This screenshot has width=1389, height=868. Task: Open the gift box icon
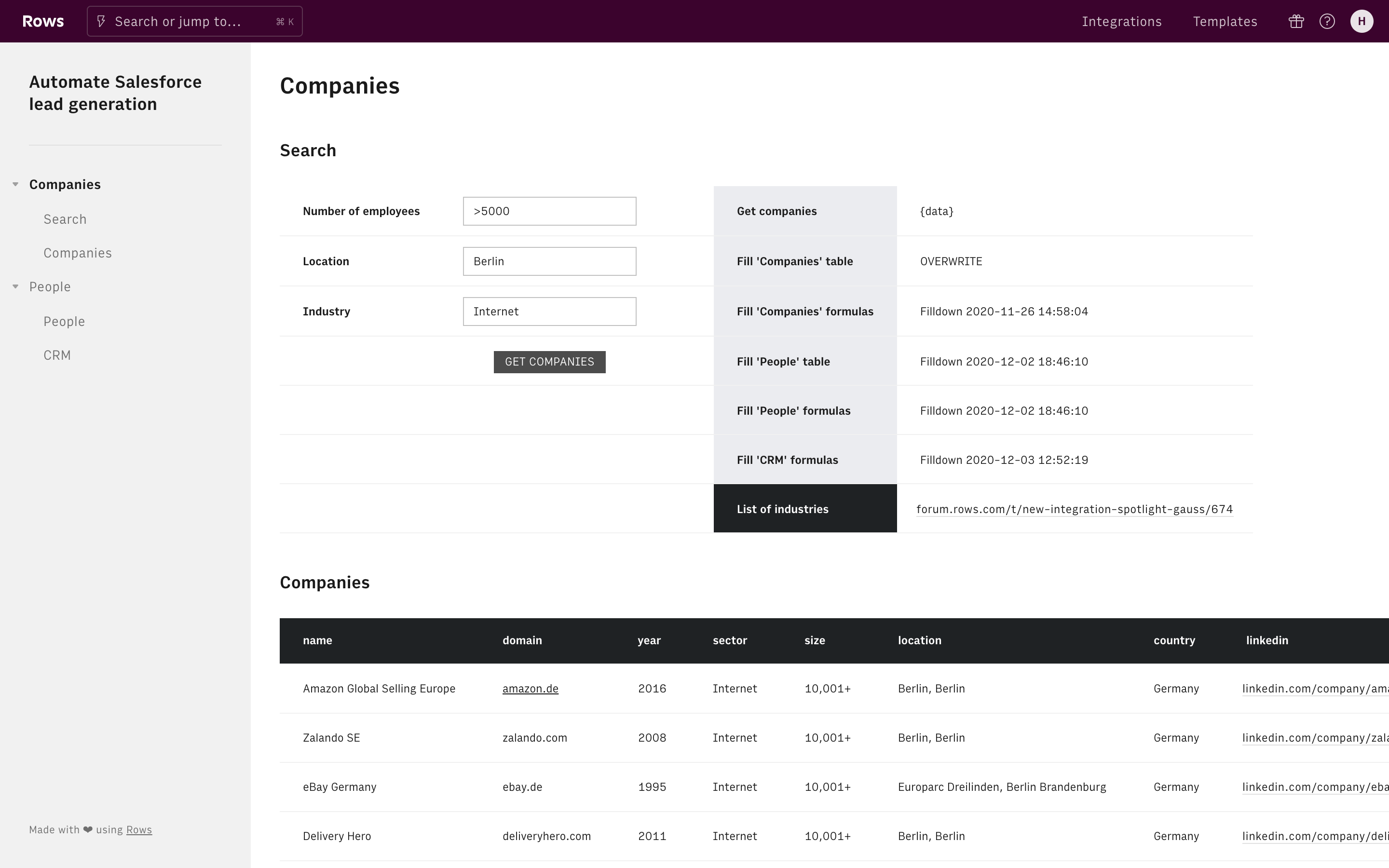pyautogui.click(x=1296, y=21)
